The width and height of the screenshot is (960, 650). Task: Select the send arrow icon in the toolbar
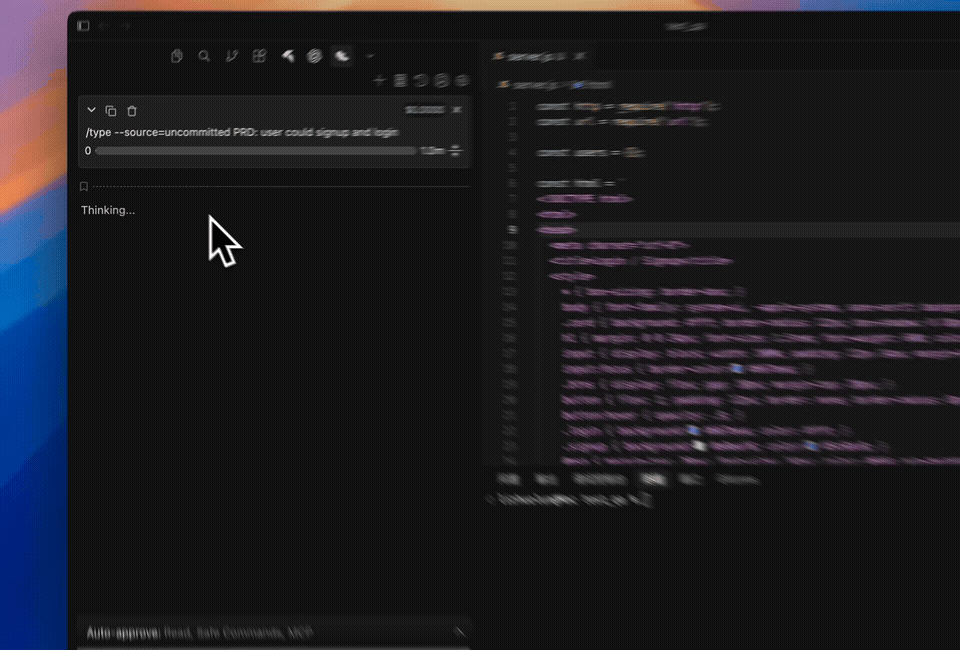(x=287, y=56)
